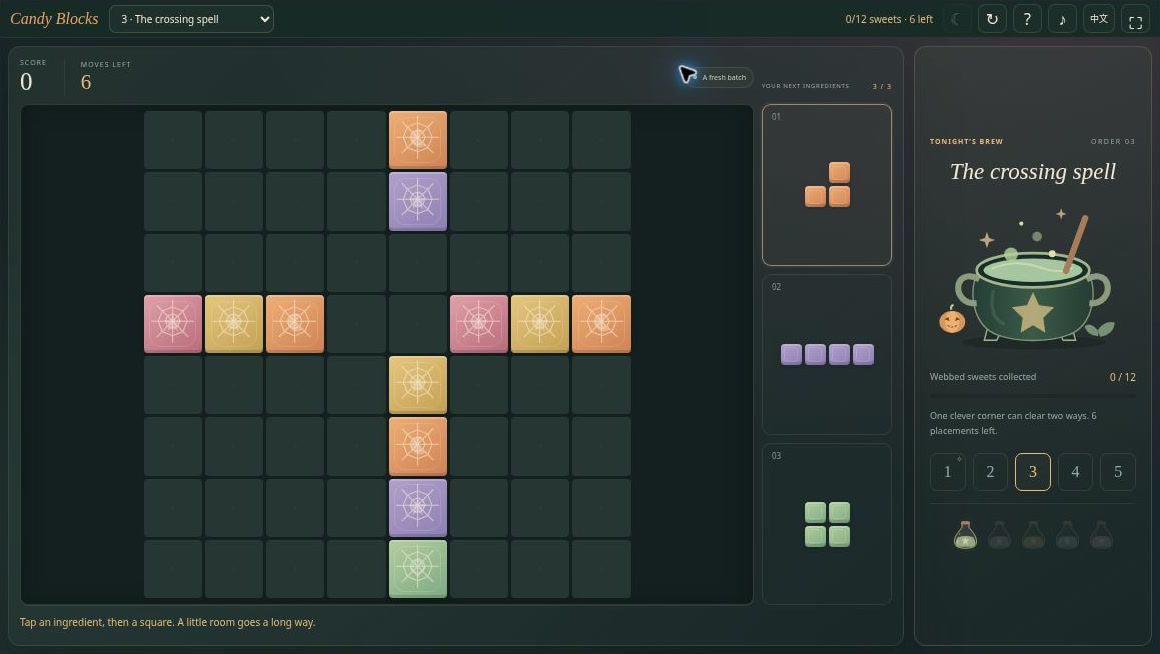Click the Candy Blocks title logo
This screenshot has width=1160, height=654.
(54, 19)
